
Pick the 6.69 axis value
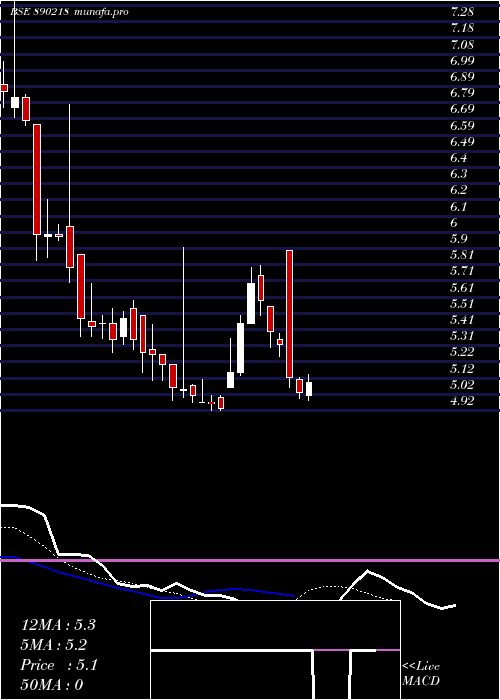462,109
